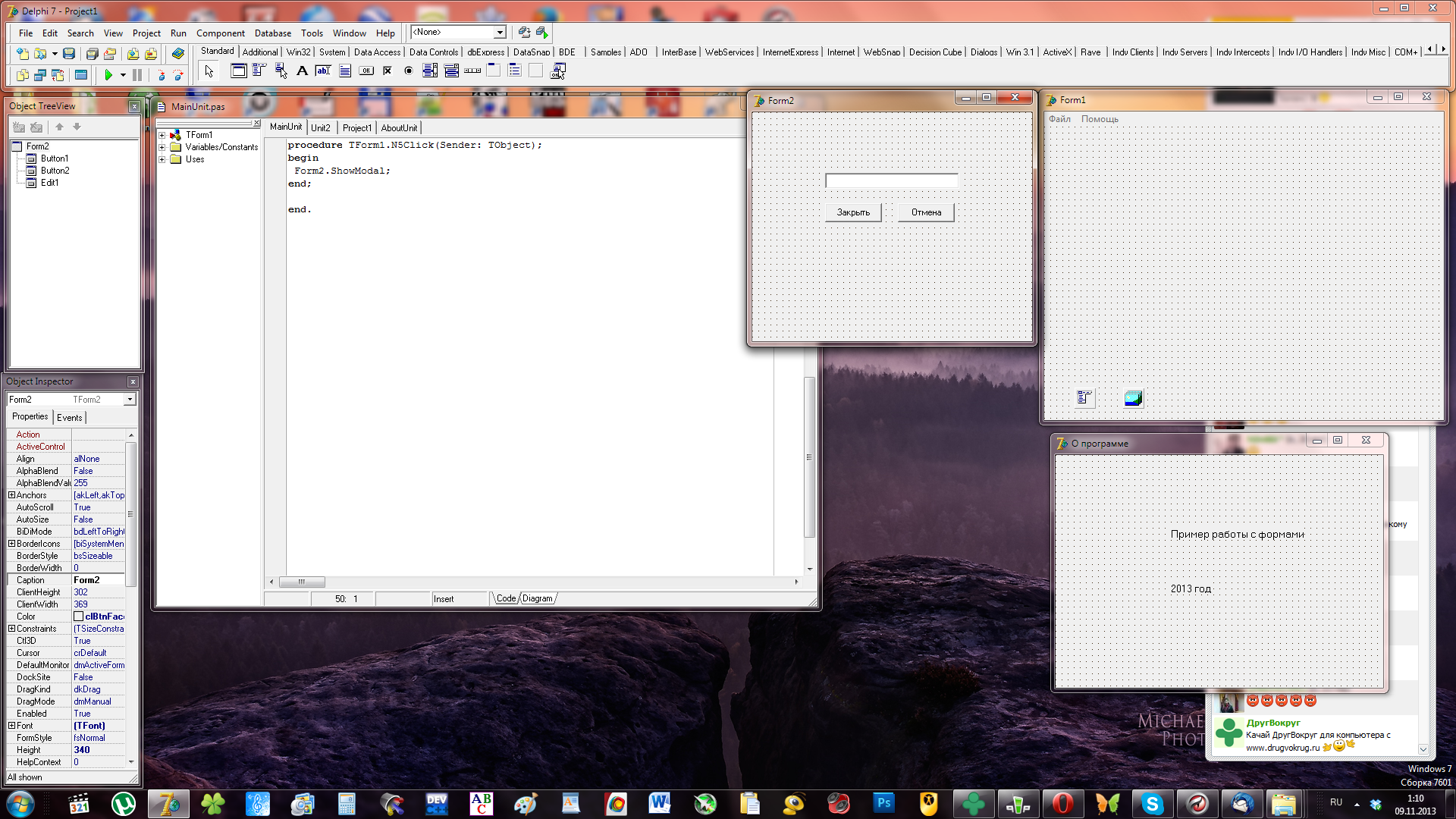Click the Trace Into debug icon
This screenshot has height=819, width=1456.
pyautogui.click(x=161, y=75)
